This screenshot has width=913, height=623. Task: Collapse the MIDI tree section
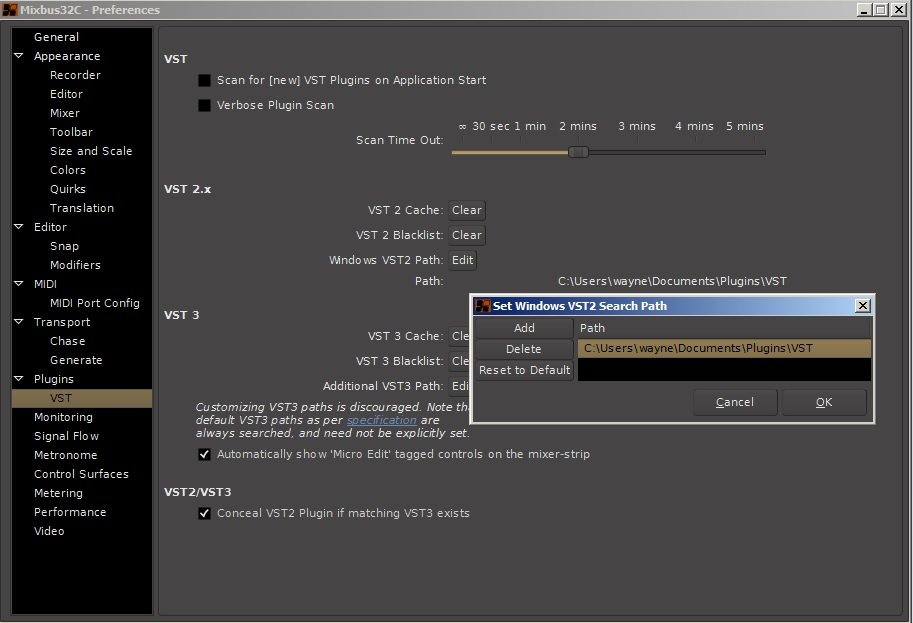(19, 284)
